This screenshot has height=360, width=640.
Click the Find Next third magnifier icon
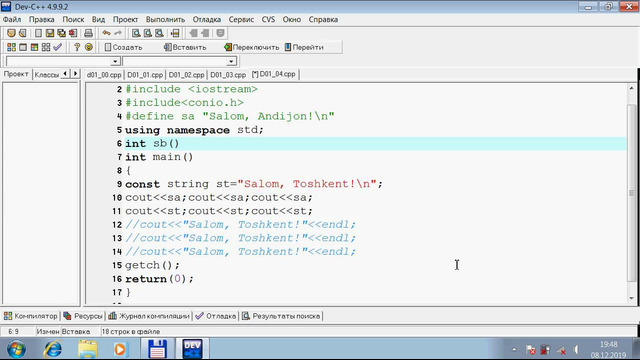coord(159,33)
